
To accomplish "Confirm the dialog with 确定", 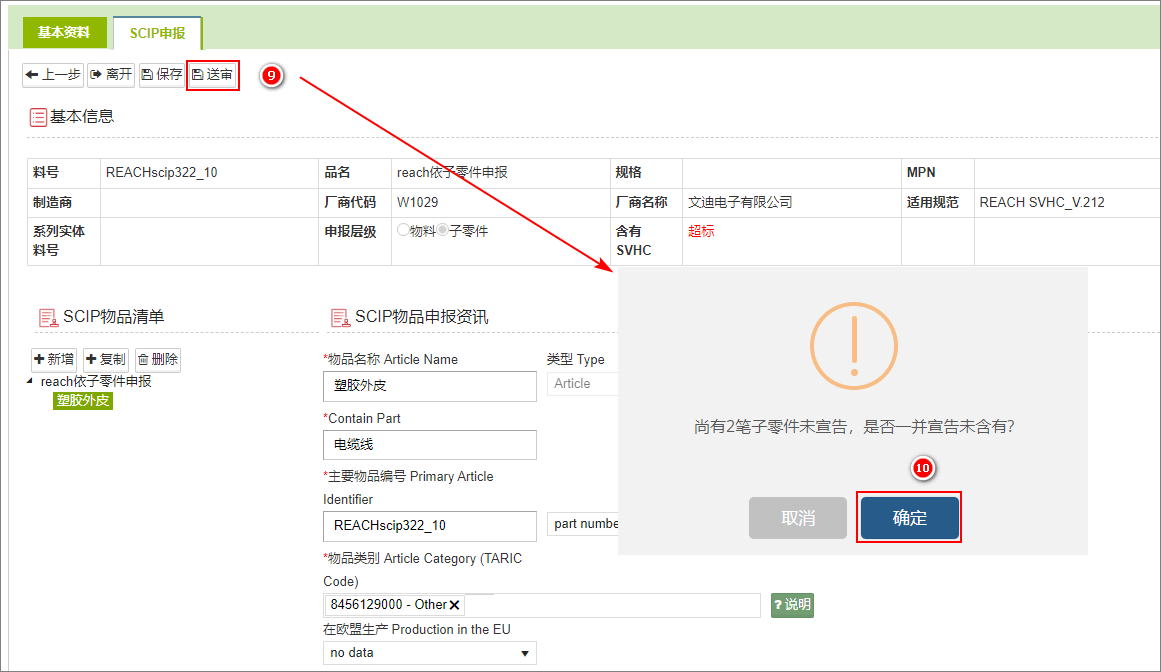I will 909,517.
